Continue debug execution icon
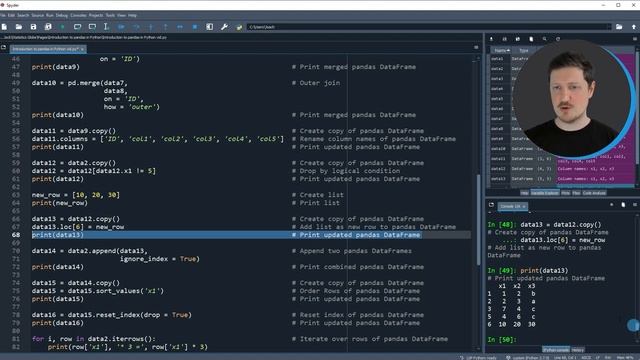This screenshot has width=640, height=360. (x=180, y=27)
